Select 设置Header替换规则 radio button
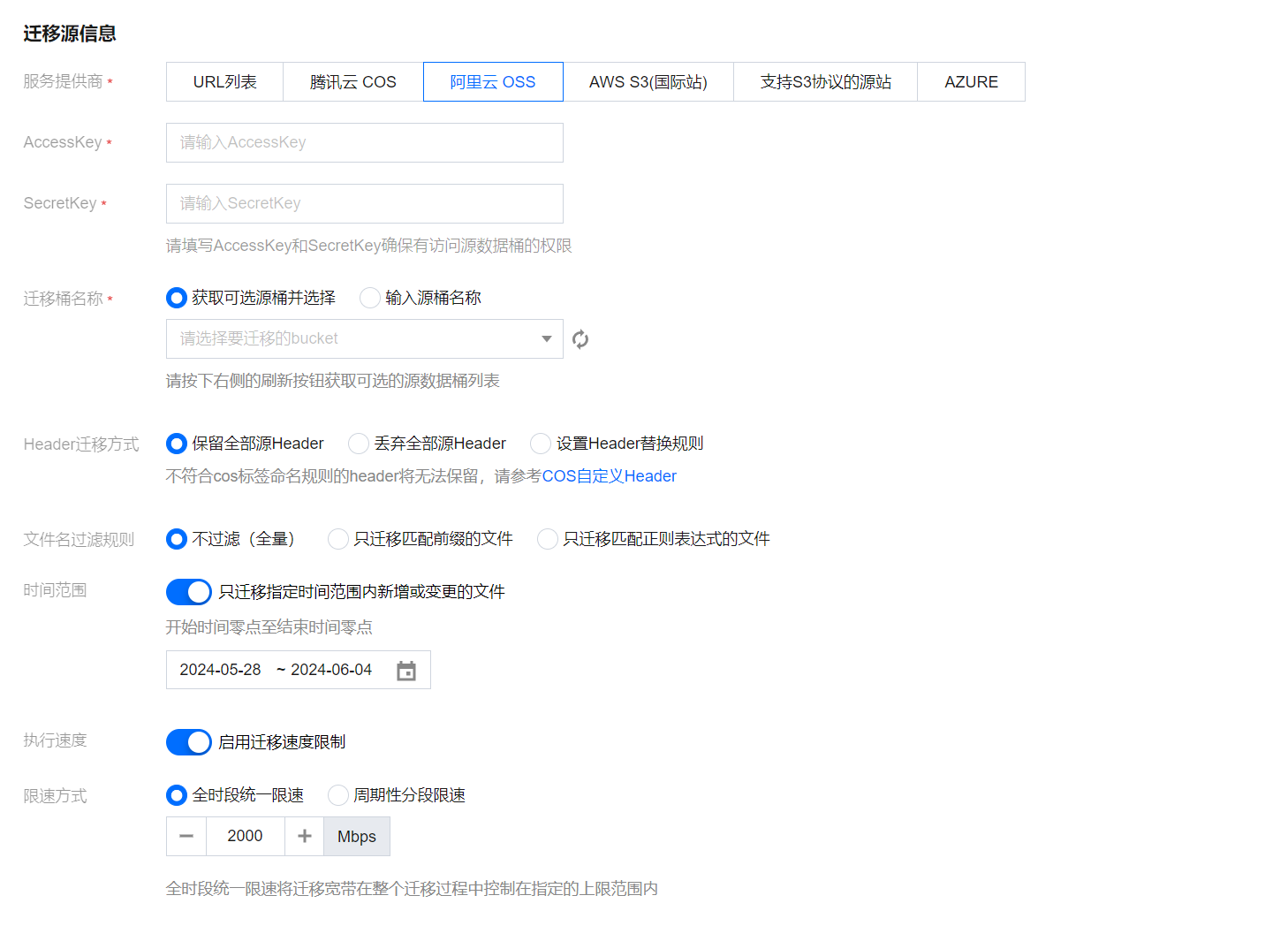Screen dimensions: 1288x926 pyautogui.click(x=541, y=444)
